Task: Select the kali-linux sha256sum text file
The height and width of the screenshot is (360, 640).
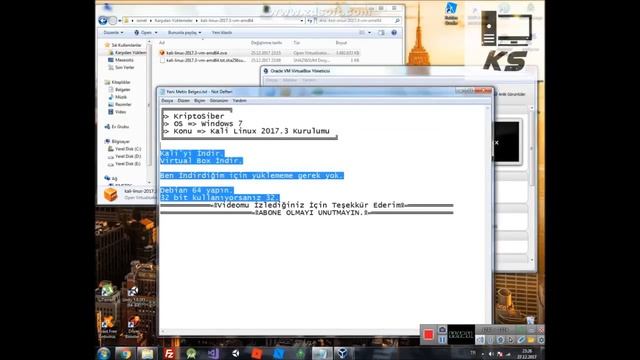Action: click(203, 60)
